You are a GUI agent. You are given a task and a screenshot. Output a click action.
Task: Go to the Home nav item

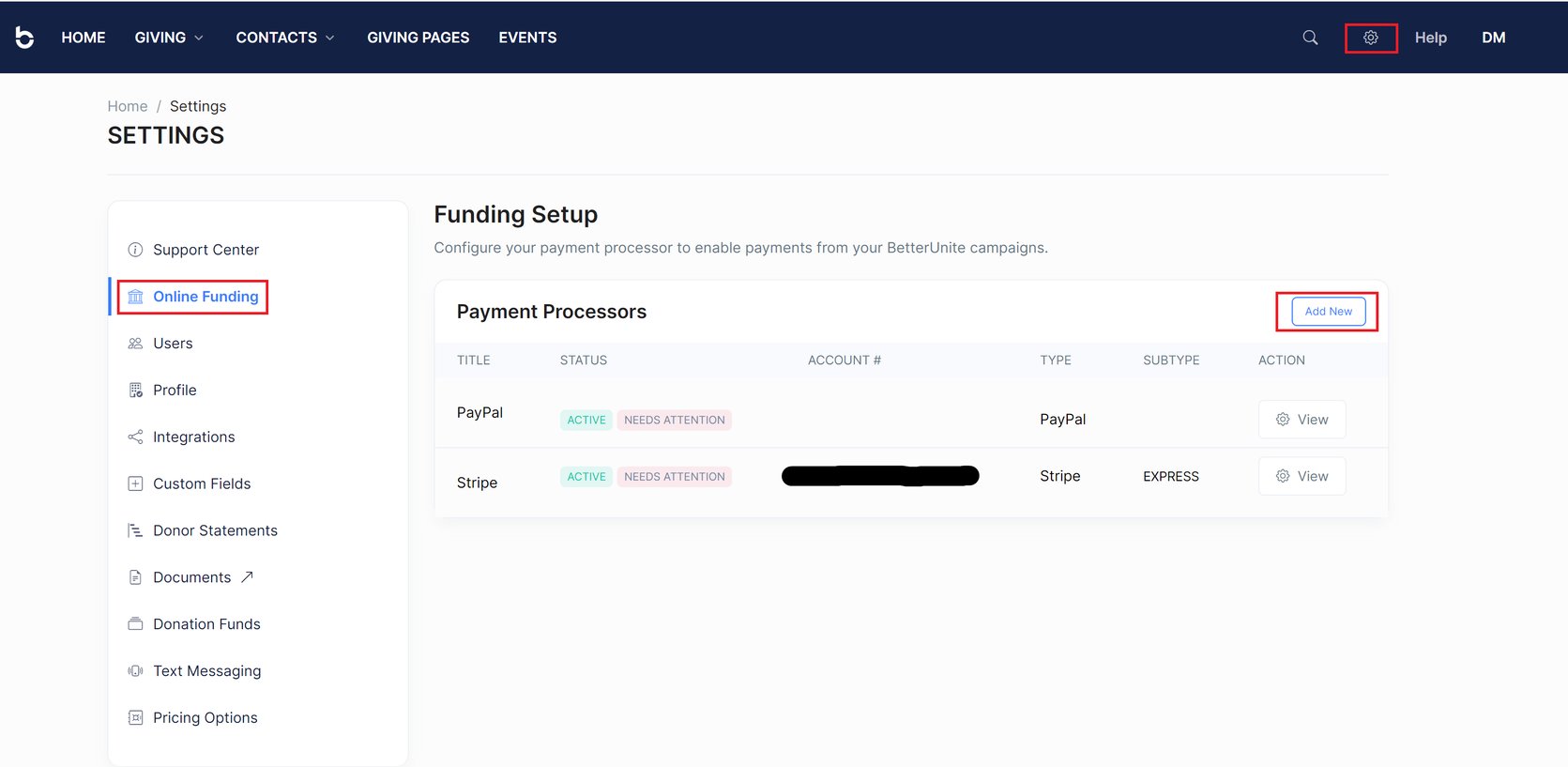(x=84, y=38)
